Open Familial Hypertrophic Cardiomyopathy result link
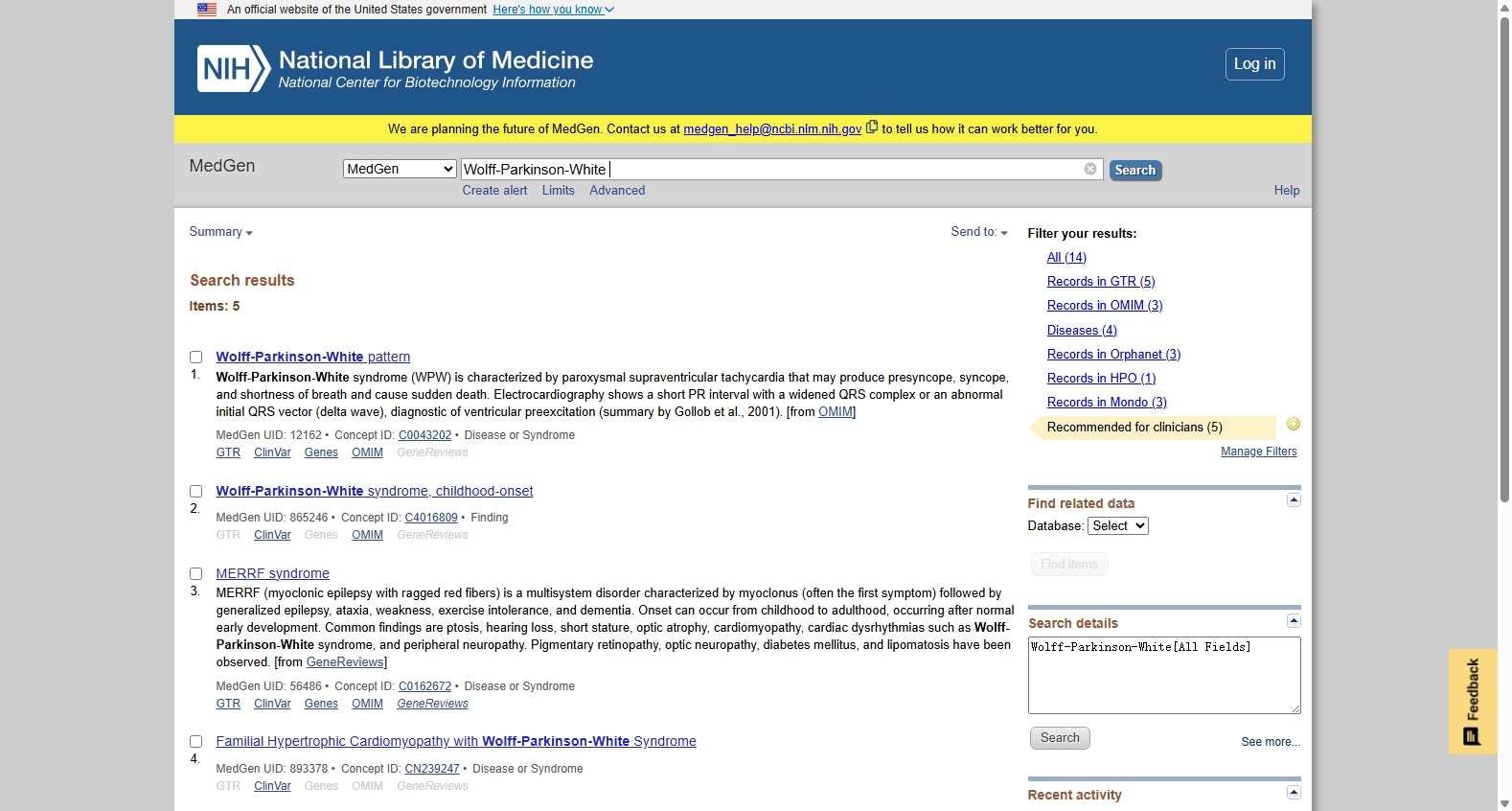This screenshot has width=1512, height=811. point(456,742)
